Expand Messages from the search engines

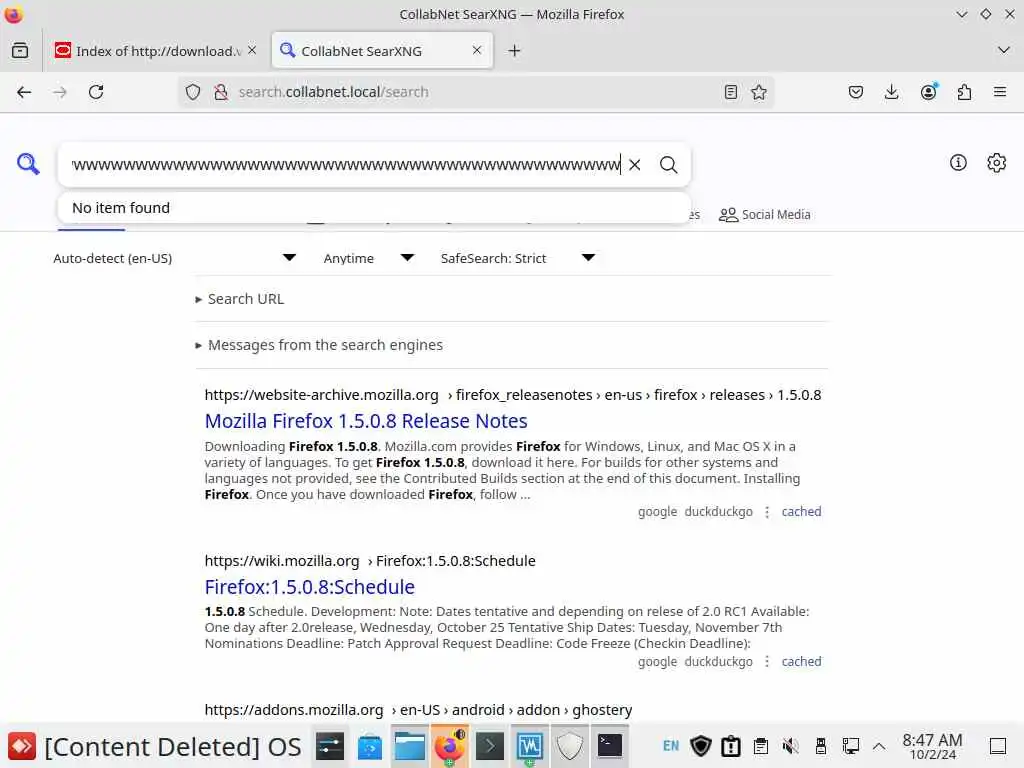pyautogui.click(x=319, y=345)
